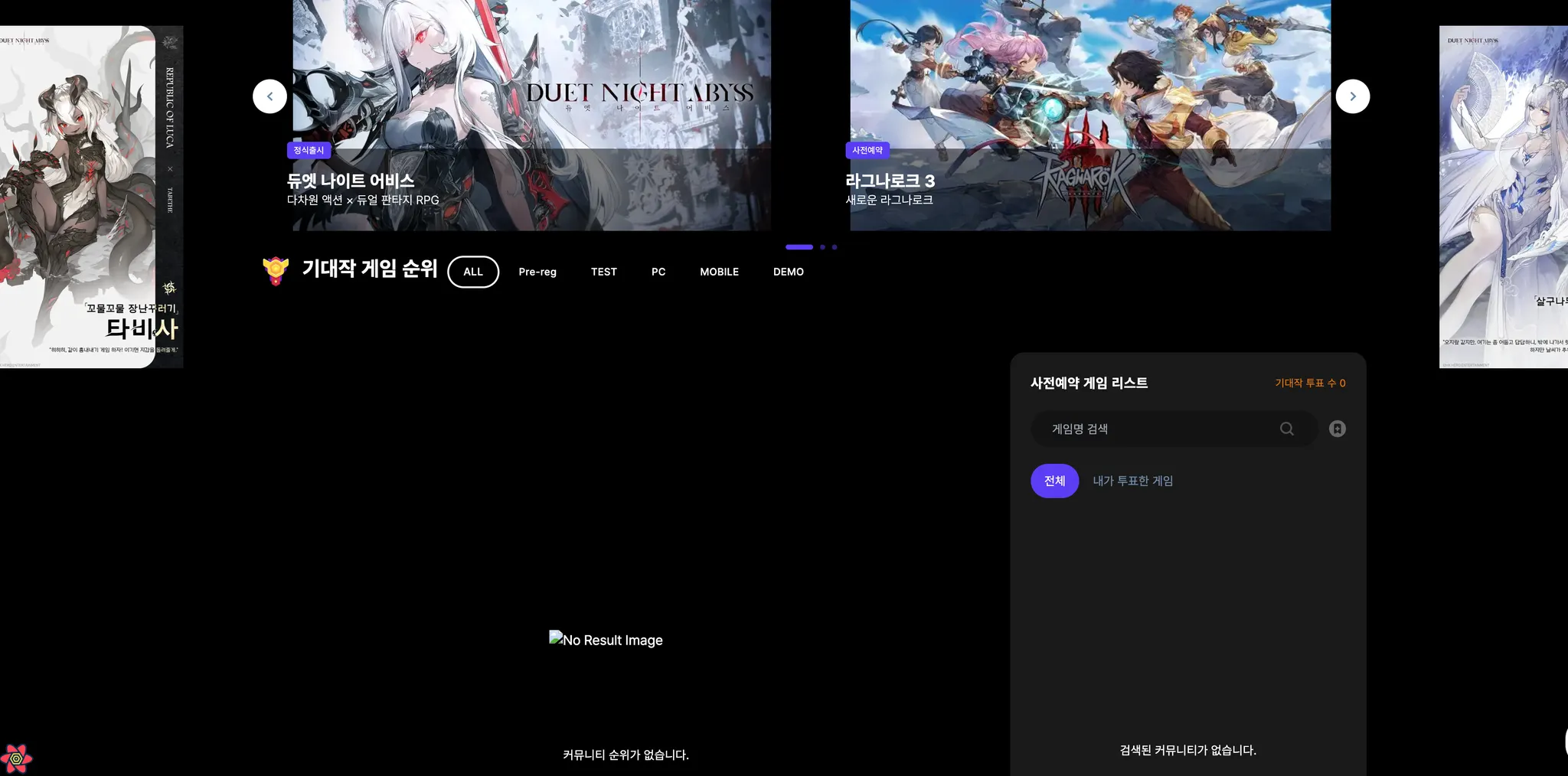Click the 사전예약 게임 리스트 heading
1568x776 pixels.
point(1089,383)
